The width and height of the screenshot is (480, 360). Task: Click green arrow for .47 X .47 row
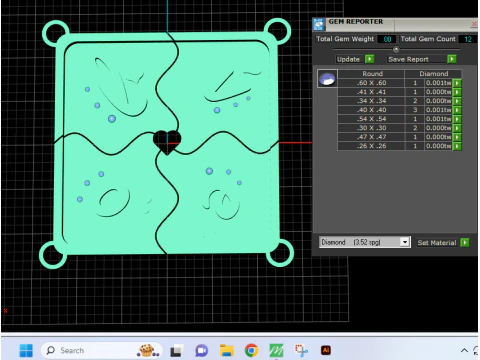point(457,137)
